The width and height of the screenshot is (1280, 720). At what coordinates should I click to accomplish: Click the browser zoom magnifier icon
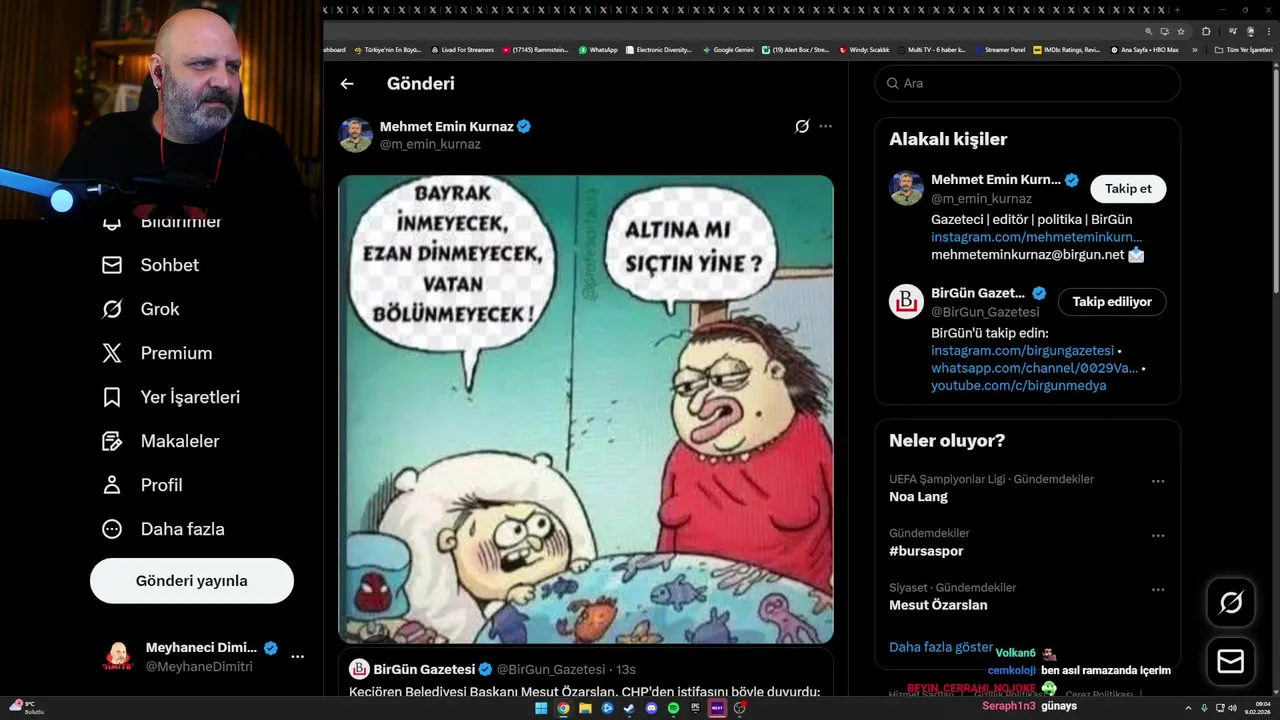(x=1149, y=31)
